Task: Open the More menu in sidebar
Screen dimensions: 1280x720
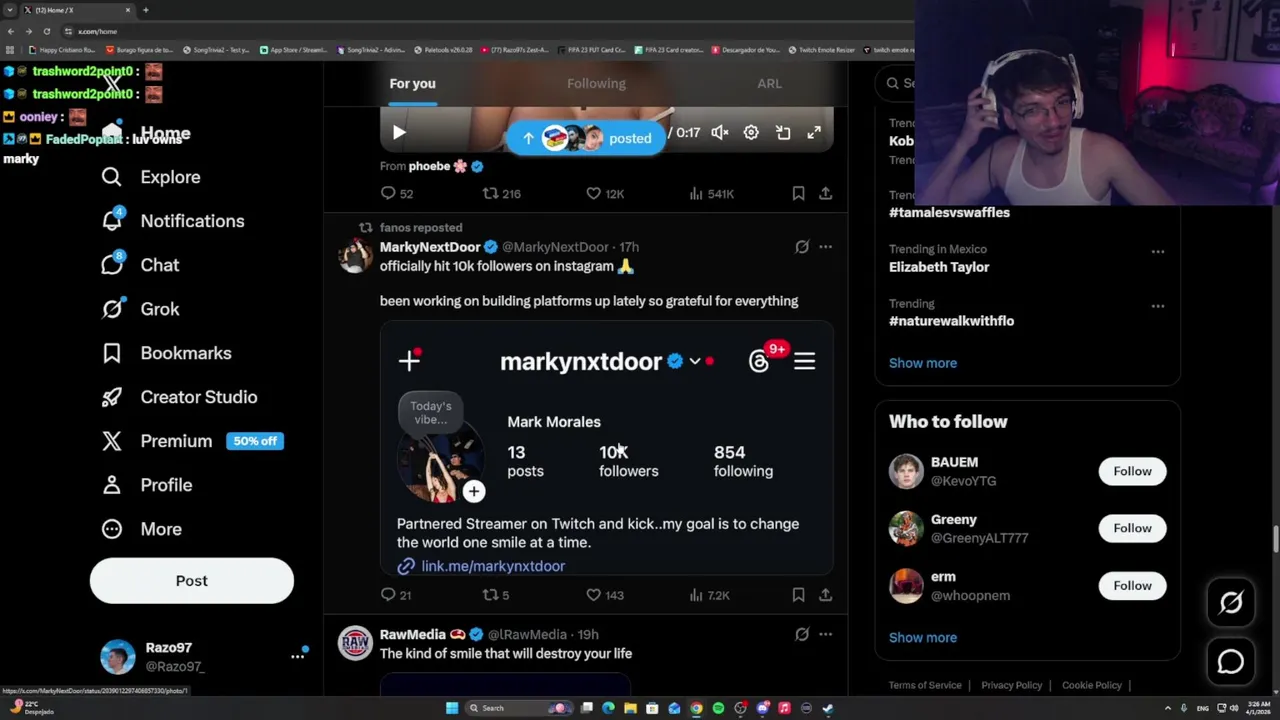Action: click(x=141, y=529)
